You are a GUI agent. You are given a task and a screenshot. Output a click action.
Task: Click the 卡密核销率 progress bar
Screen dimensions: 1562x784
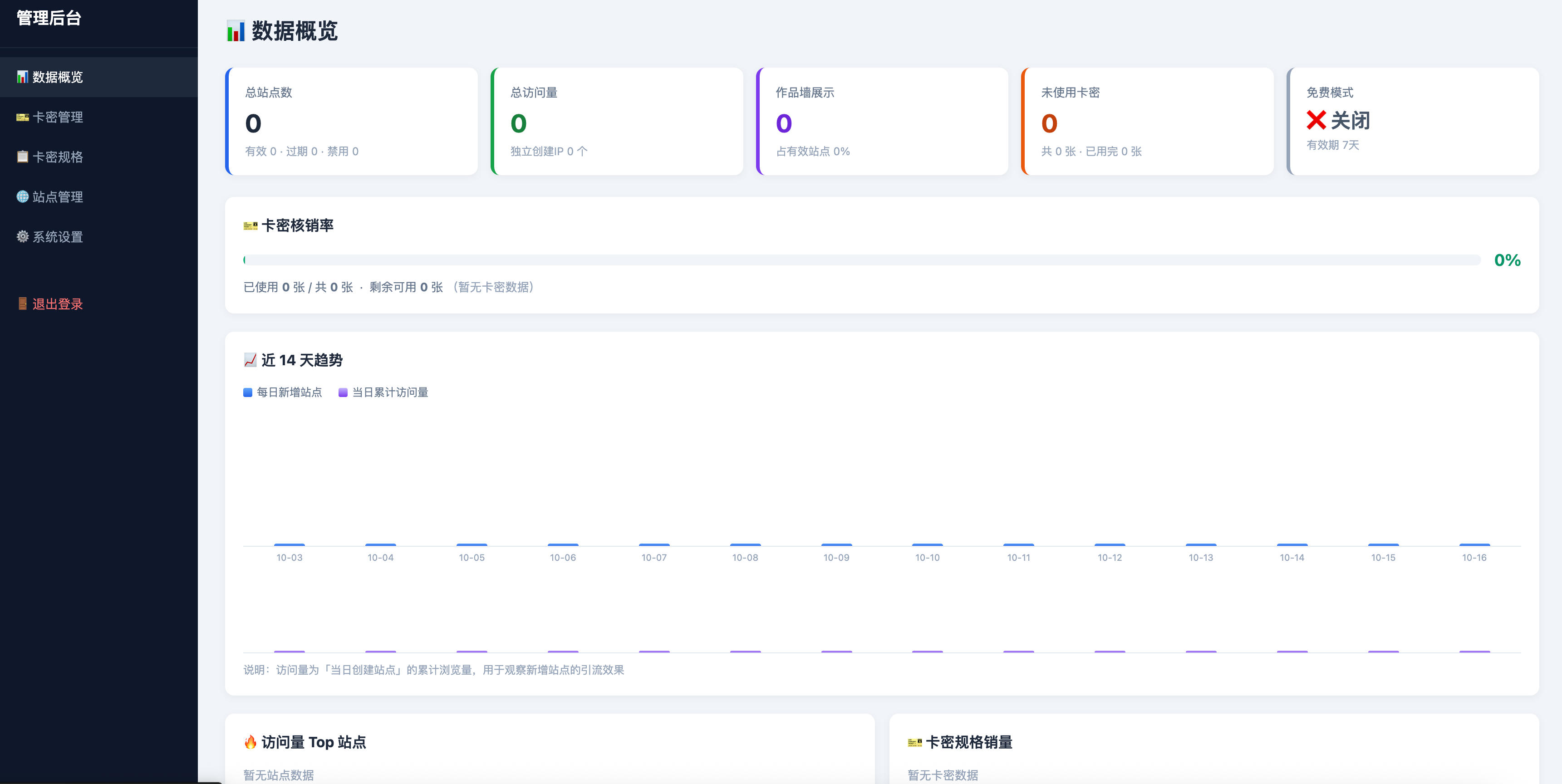click(862, 260)
